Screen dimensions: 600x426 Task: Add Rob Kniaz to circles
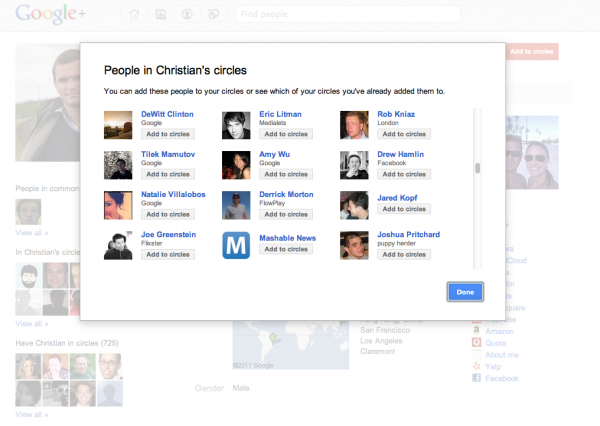click(x=404, y=134)
